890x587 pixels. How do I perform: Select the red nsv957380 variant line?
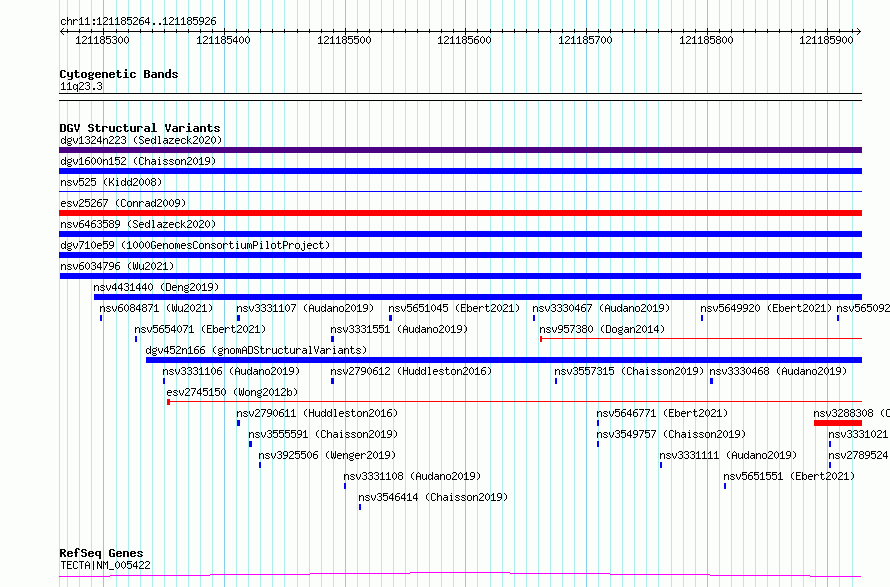701,339
